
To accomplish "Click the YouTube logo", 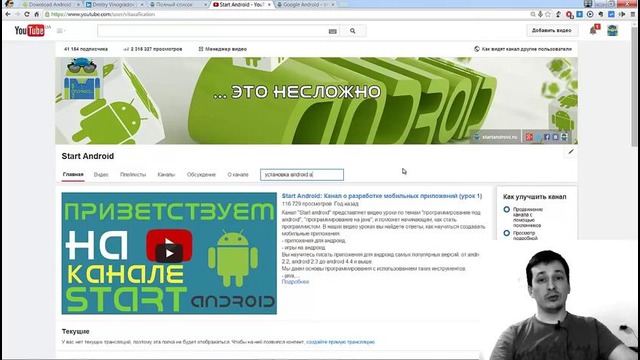I will point(29,31).
